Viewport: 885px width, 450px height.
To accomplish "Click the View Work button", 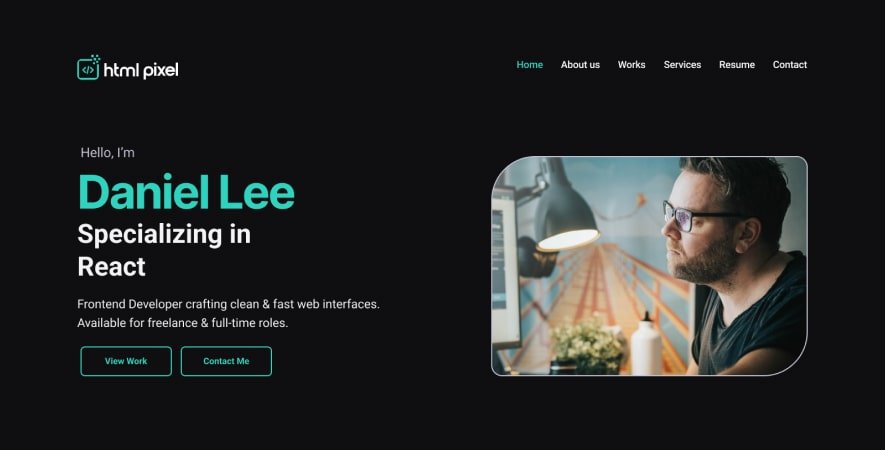I will point(126,361).
